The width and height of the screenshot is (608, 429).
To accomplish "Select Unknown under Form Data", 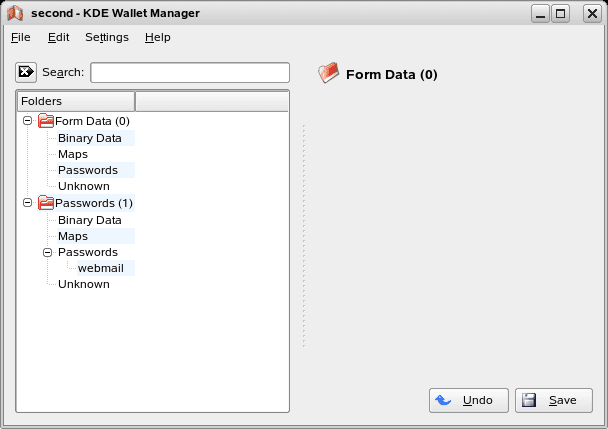I will (84, 186).
